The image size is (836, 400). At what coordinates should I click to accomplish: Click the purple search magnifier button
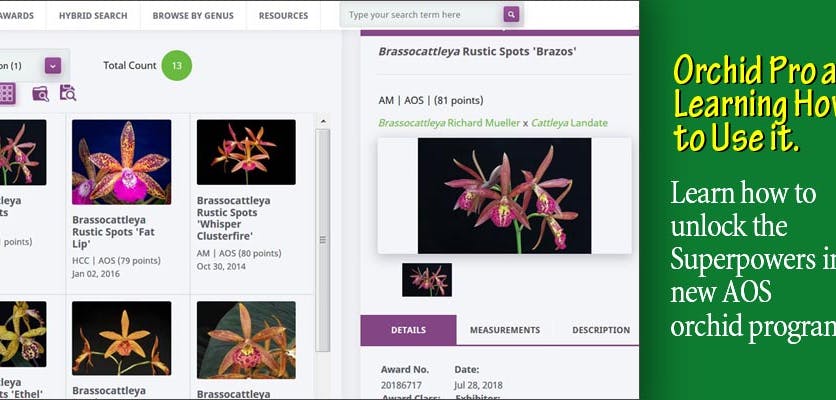[512, 15]
